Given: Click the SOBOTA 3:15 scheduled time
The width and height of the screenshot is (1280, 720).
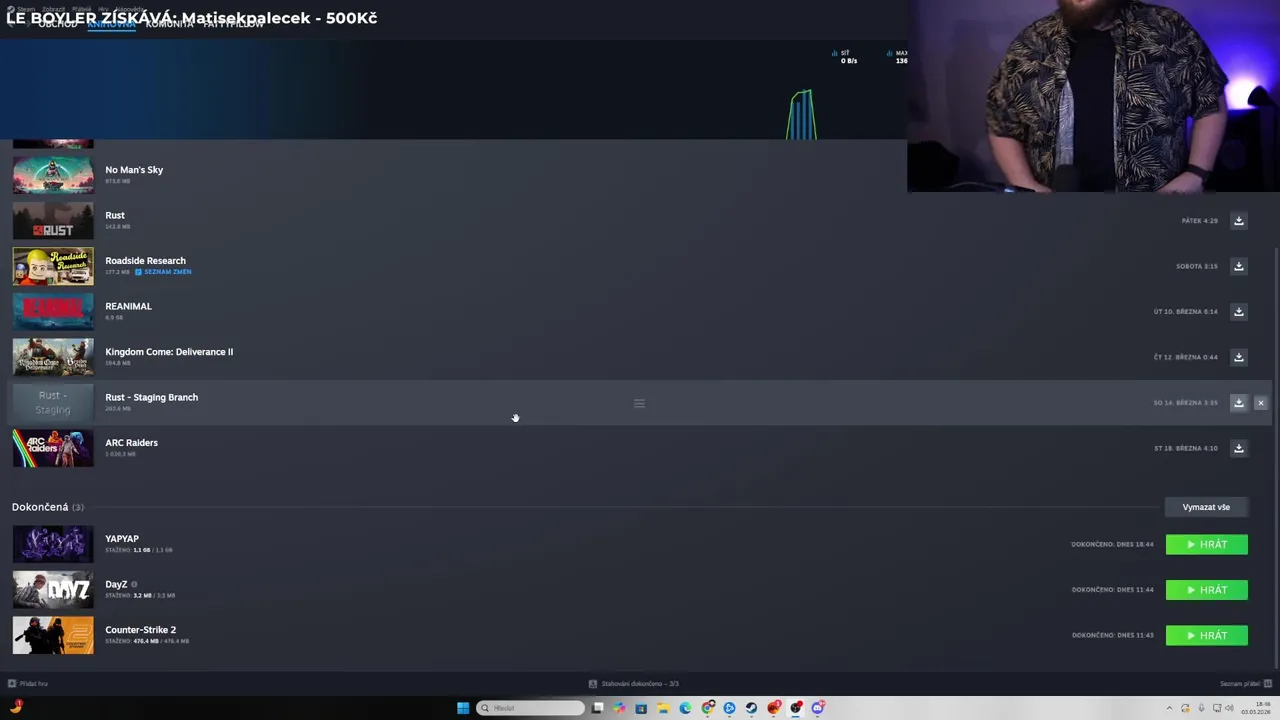Looking at the screenshot, I should point(1196,266).
